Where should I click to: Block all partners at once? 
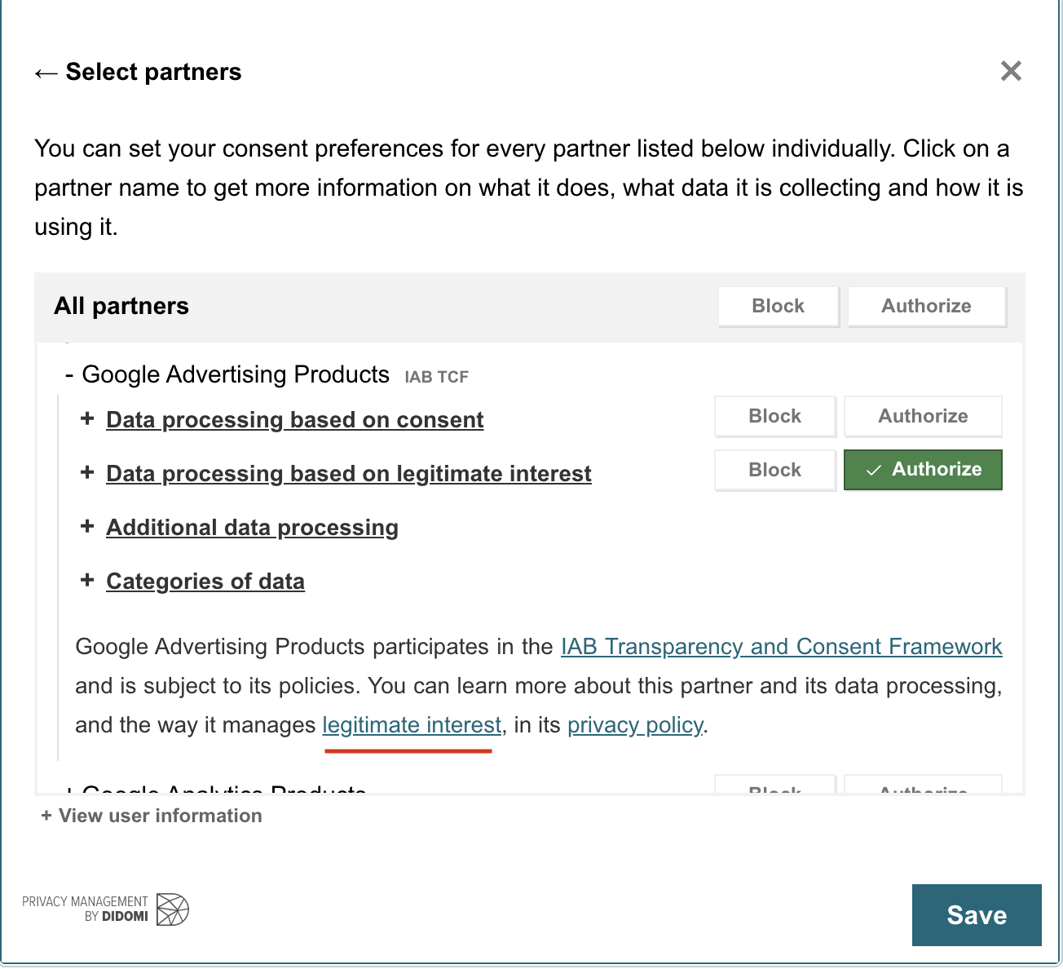[x=777, y=306]
